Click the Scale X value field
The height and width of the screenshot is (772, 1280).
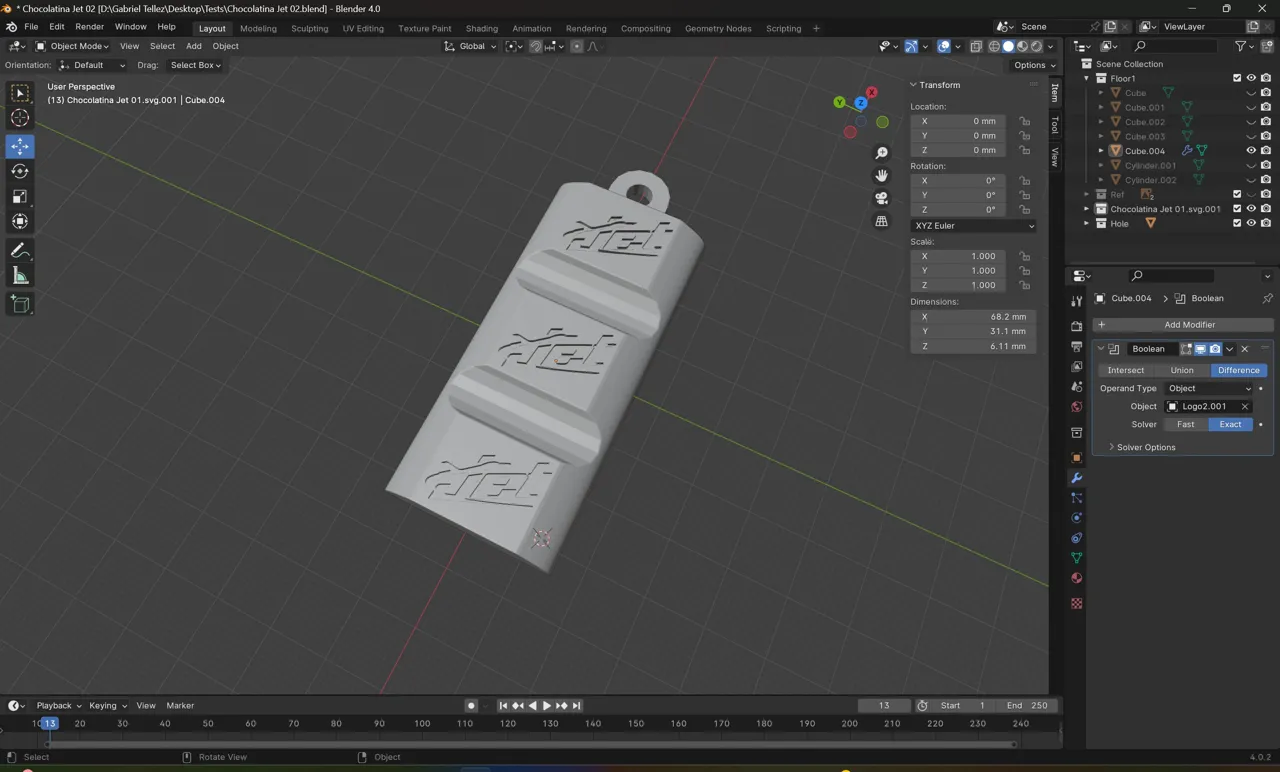[x=960, y=256]
